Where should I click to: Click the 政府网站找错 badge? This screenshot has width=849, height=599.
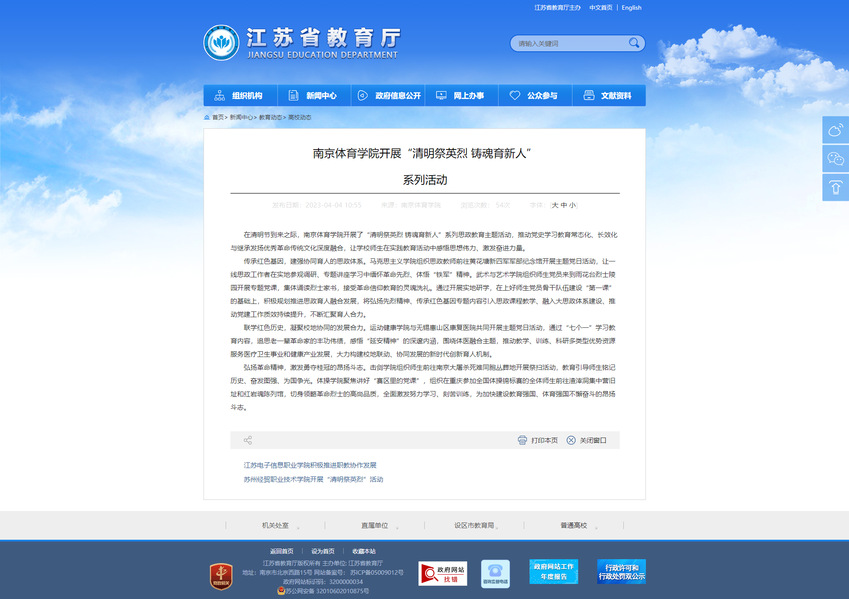click(441, 573)
